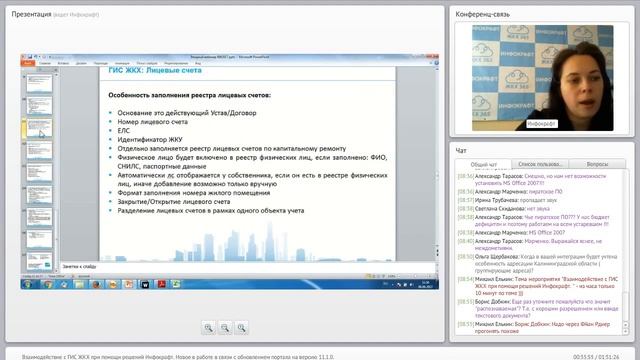Click the Заметки к слайду notes field
Viewport: 640px width, 360px height.
click(x=247, y=267)
